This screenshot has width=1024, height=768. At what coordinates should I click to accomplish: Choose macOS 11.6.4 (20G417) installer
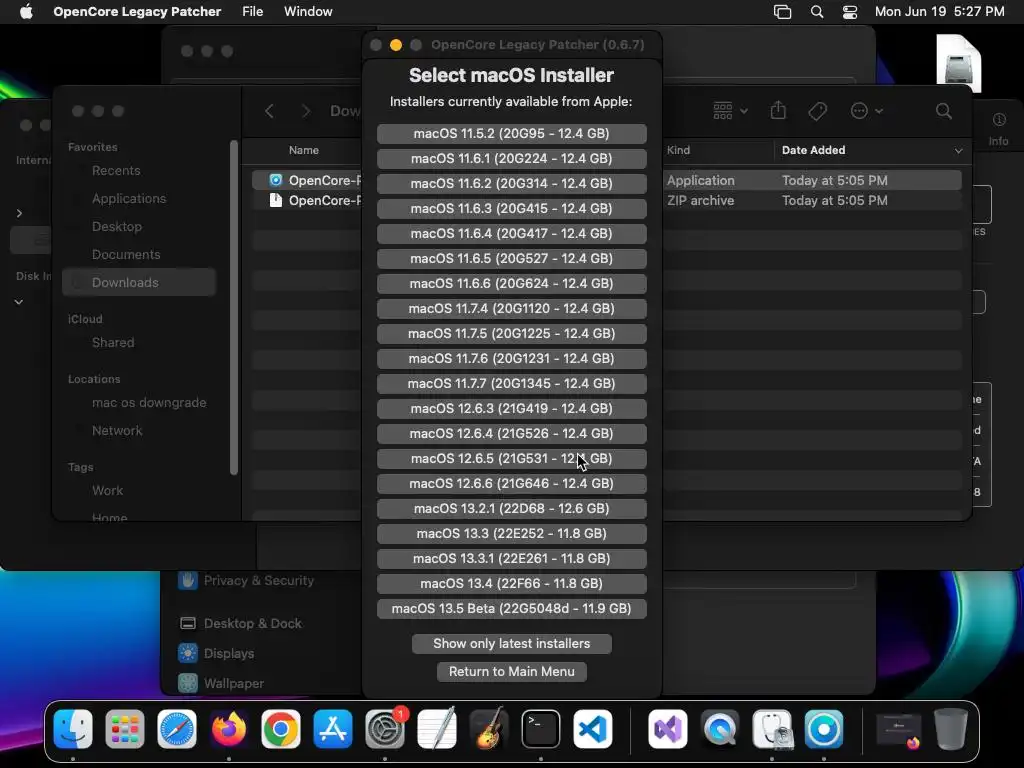511,233
